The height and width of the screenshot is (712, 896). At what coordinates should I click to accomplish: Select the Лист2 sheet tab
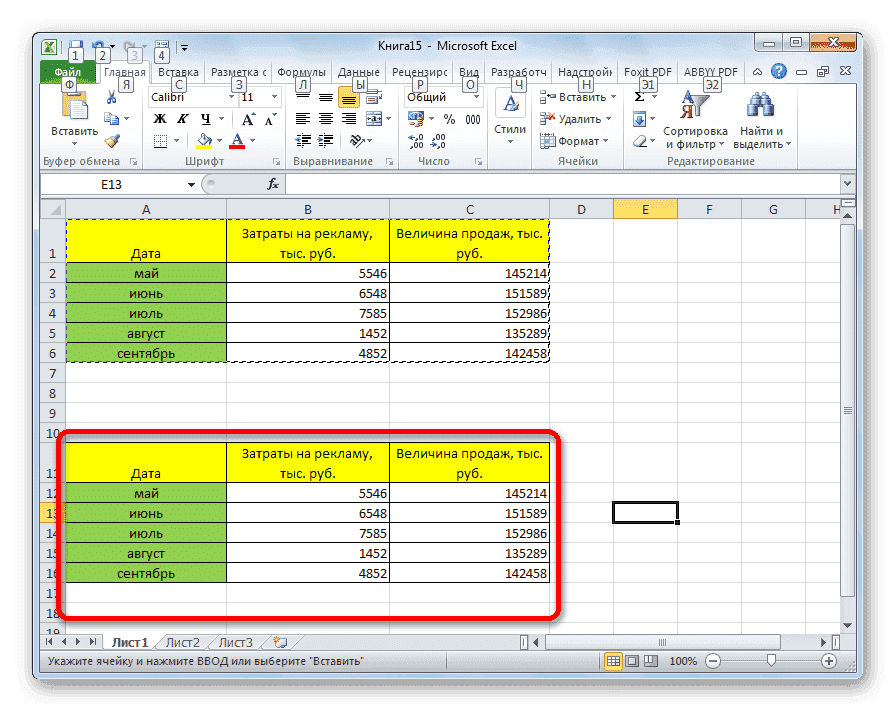181,643
